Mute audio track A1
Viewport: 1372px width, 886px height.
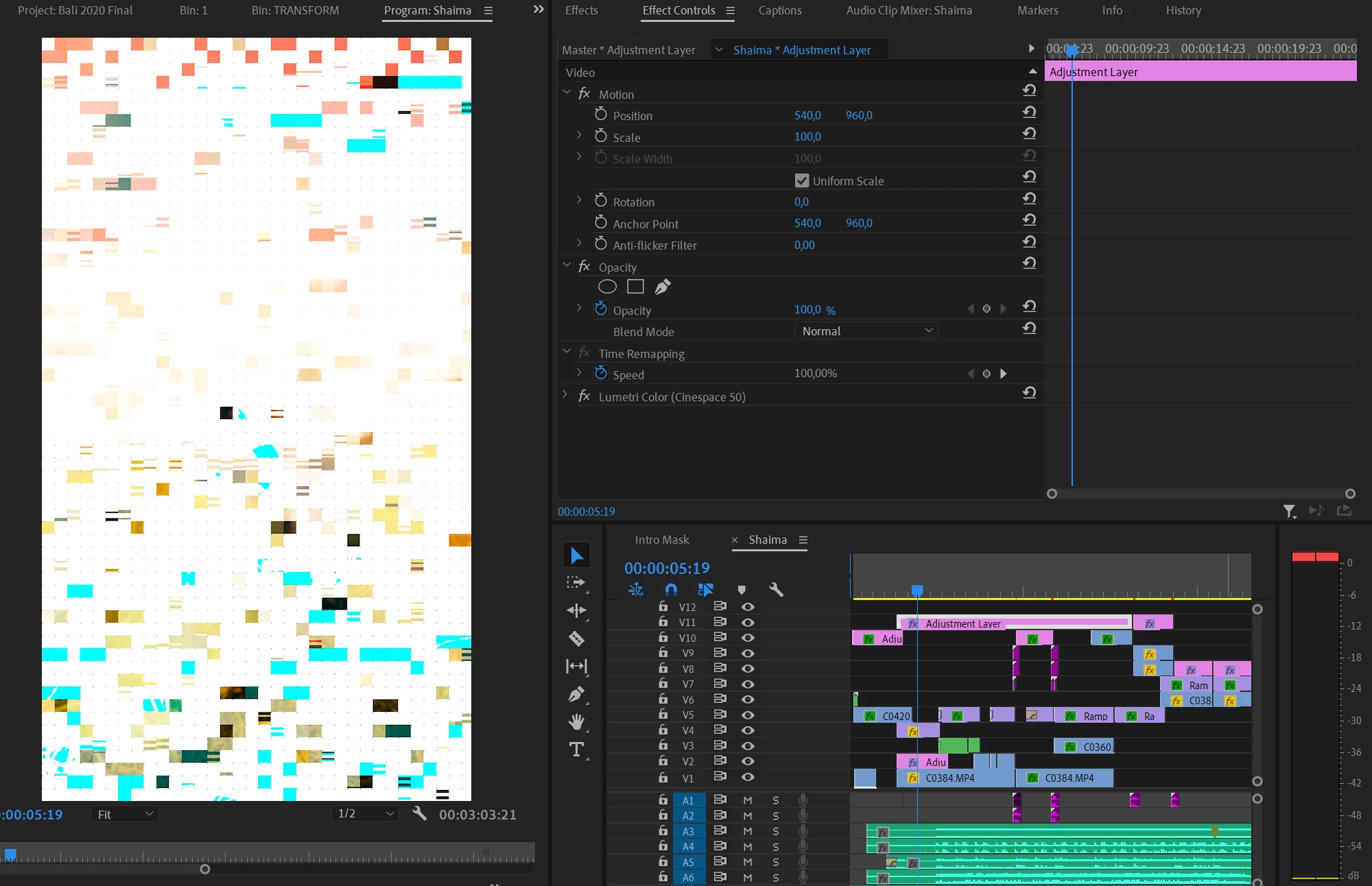748,800
